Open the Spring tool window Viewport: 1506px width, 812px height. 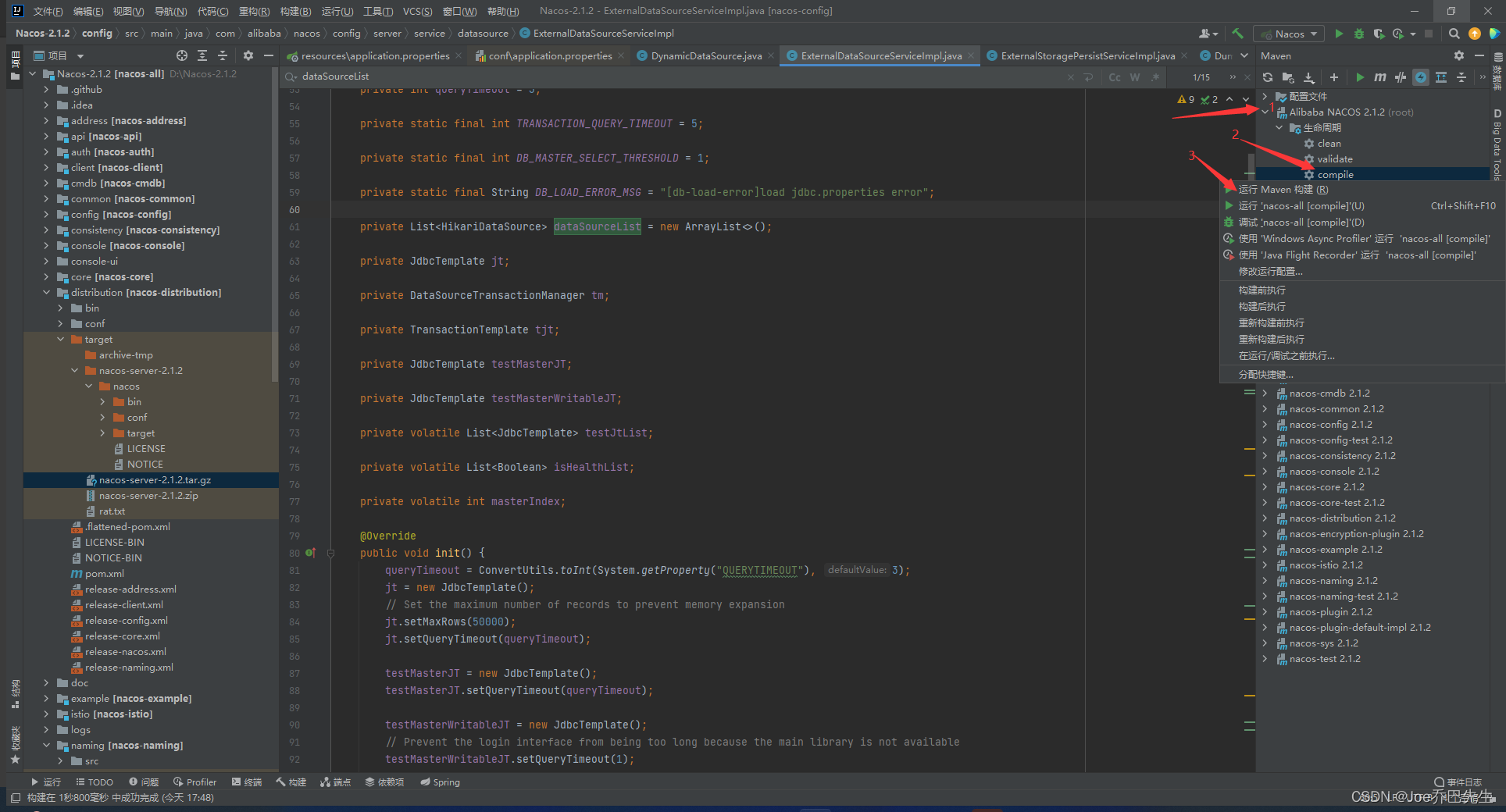440,782
